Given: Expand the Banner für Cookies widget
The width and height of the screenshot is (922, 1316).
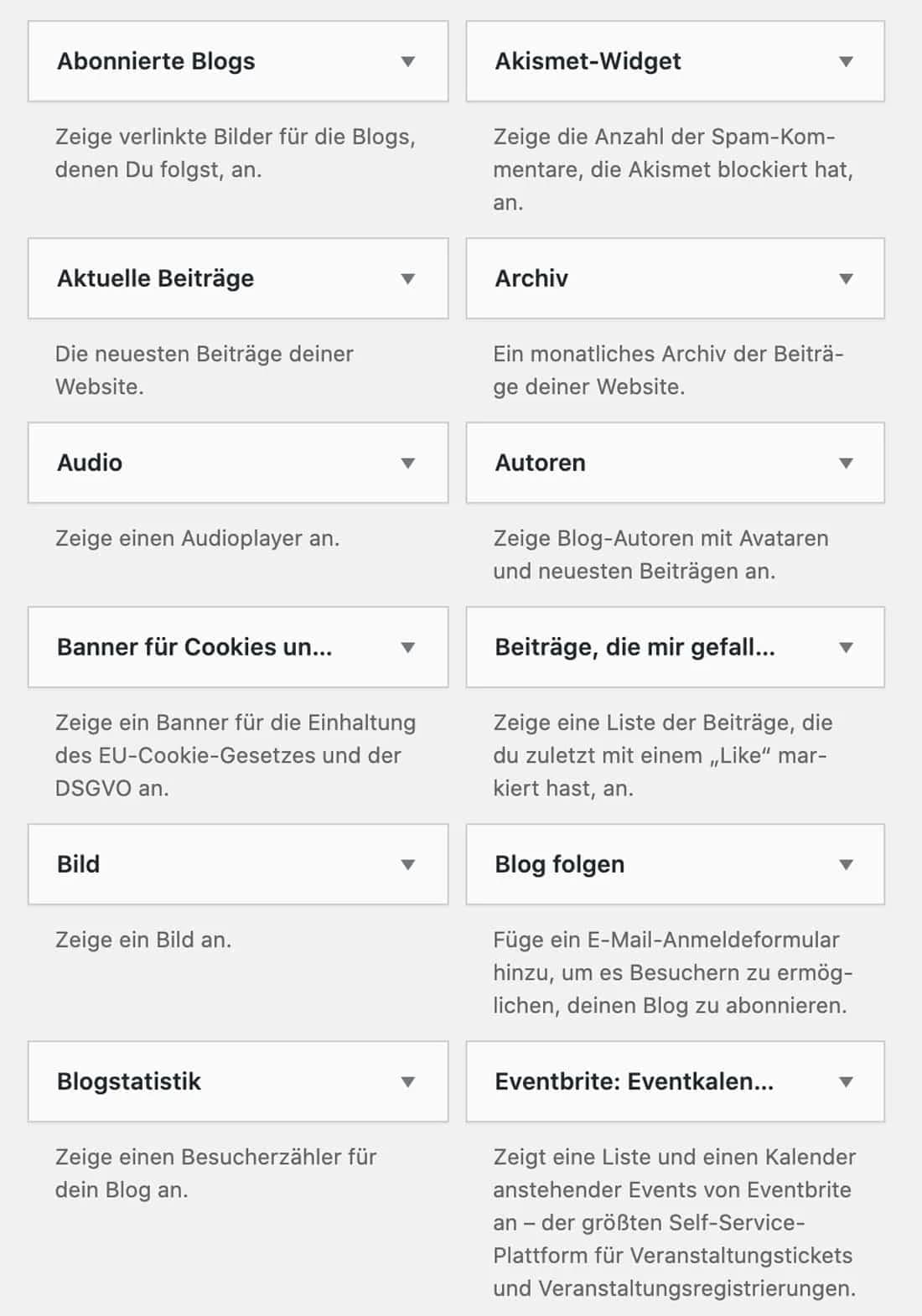Looking at the screenshot, I should coord(408,646).
